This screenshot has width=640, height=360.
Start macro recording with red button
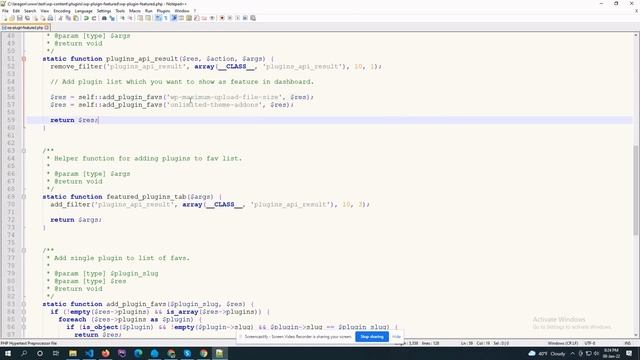click(x=222, y=18)
